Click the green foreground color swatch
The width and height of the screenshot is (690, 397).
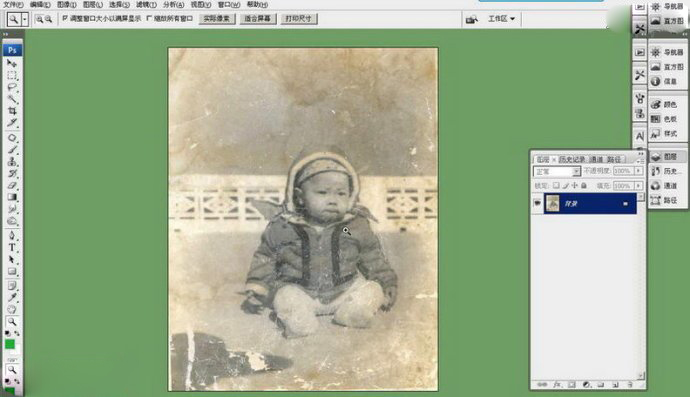[10, 344]
